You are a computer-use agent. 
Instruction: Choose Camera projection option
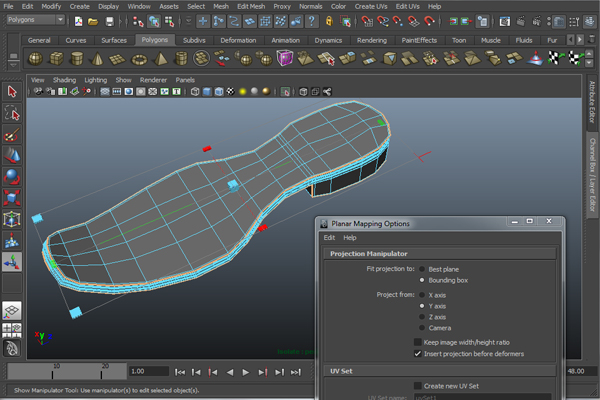[x=422, y=328]
